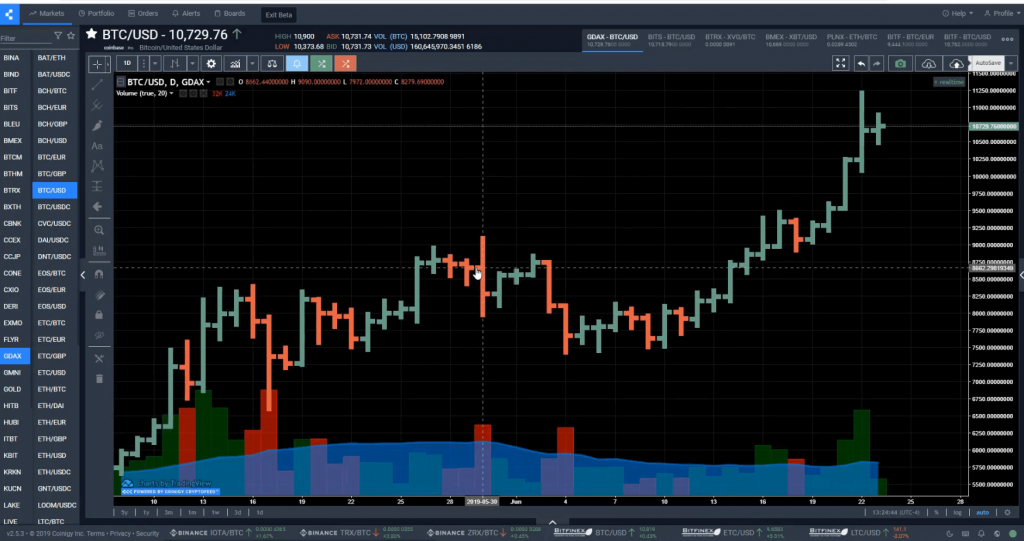Viewport: 1024px width, 541px height.
Task: Click the trash remove drawings icon
Action: pyautogui.click(x=99, y=379)
